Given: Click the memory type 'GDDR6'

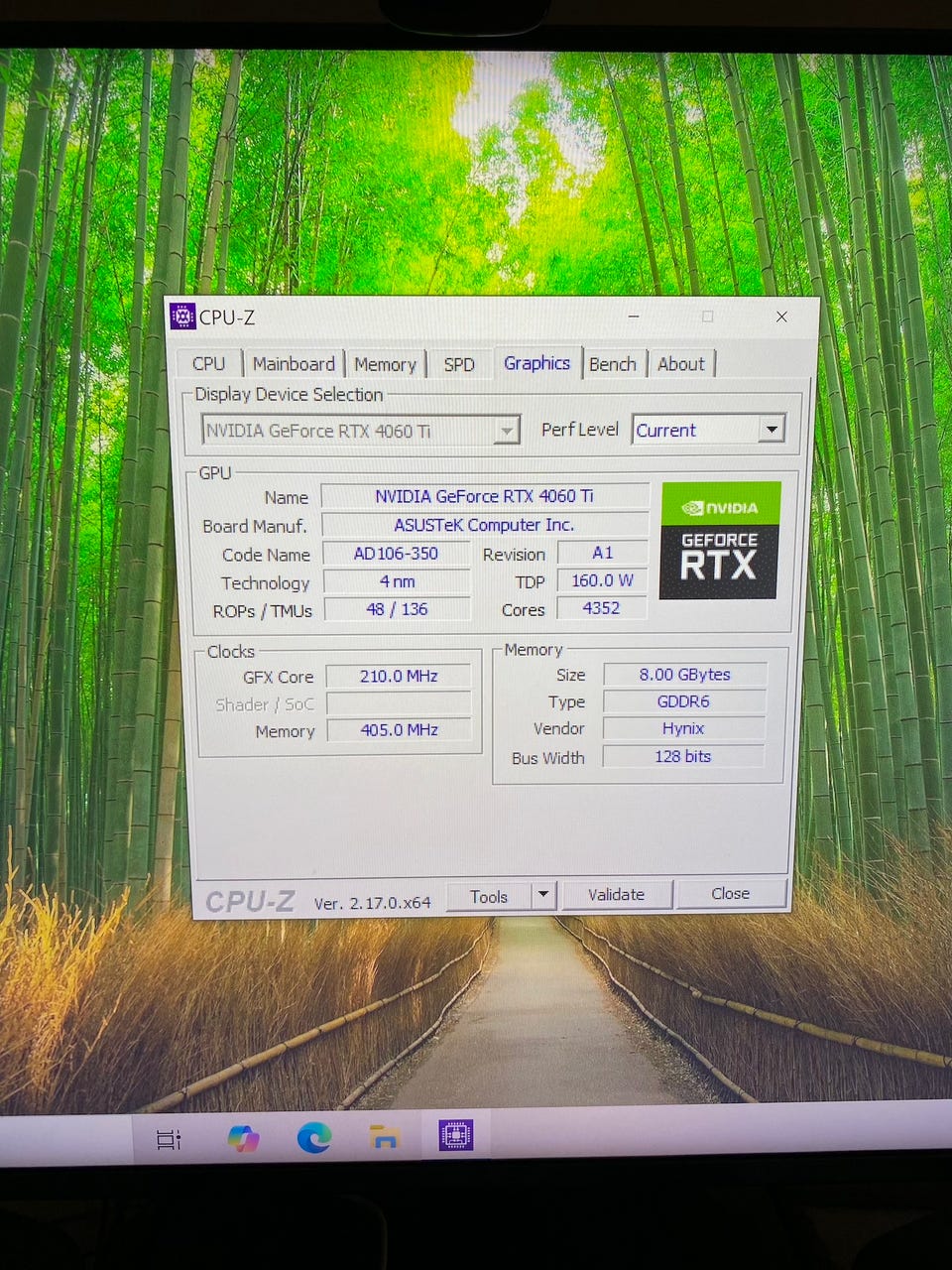Looking at the screenshot, I should (684, 701).
